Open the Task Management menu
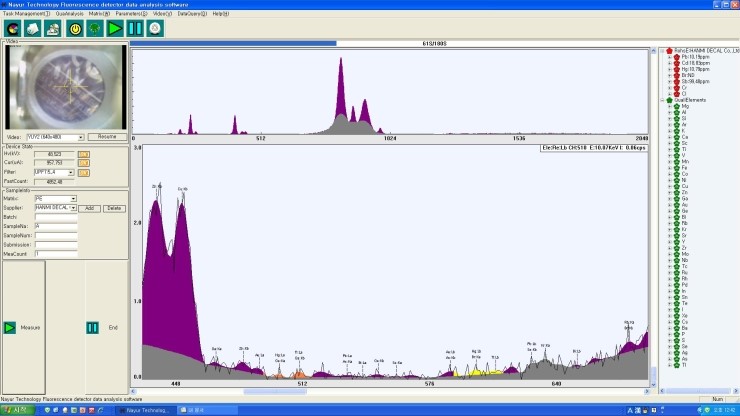Screen dimensions: 740x416 click(x=27, y=14)
